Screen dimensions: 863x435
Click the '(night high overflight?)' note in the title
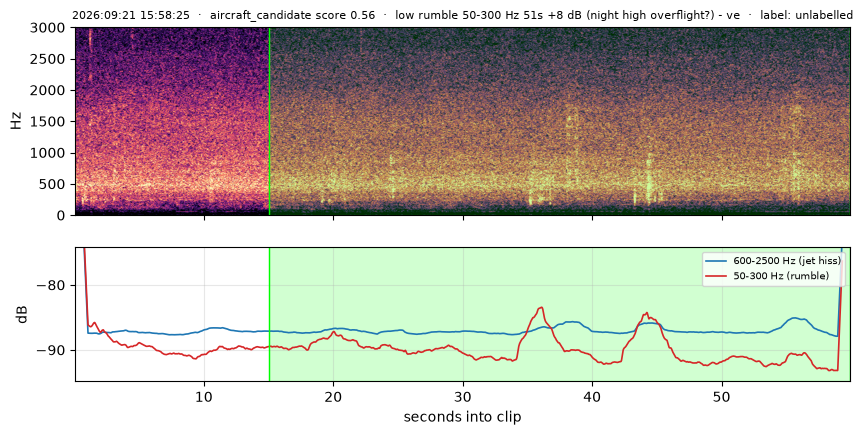(x=650, y=15)
